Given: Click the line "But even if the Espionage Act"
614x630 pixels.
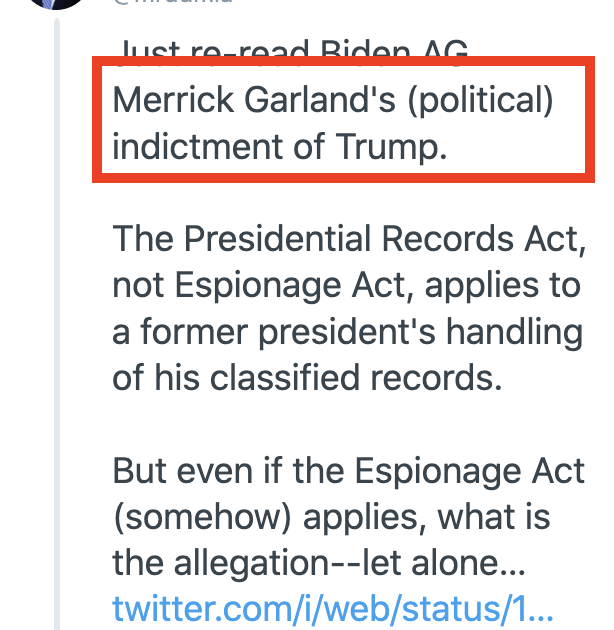Looking at the screenshot, I should point(348,471).
